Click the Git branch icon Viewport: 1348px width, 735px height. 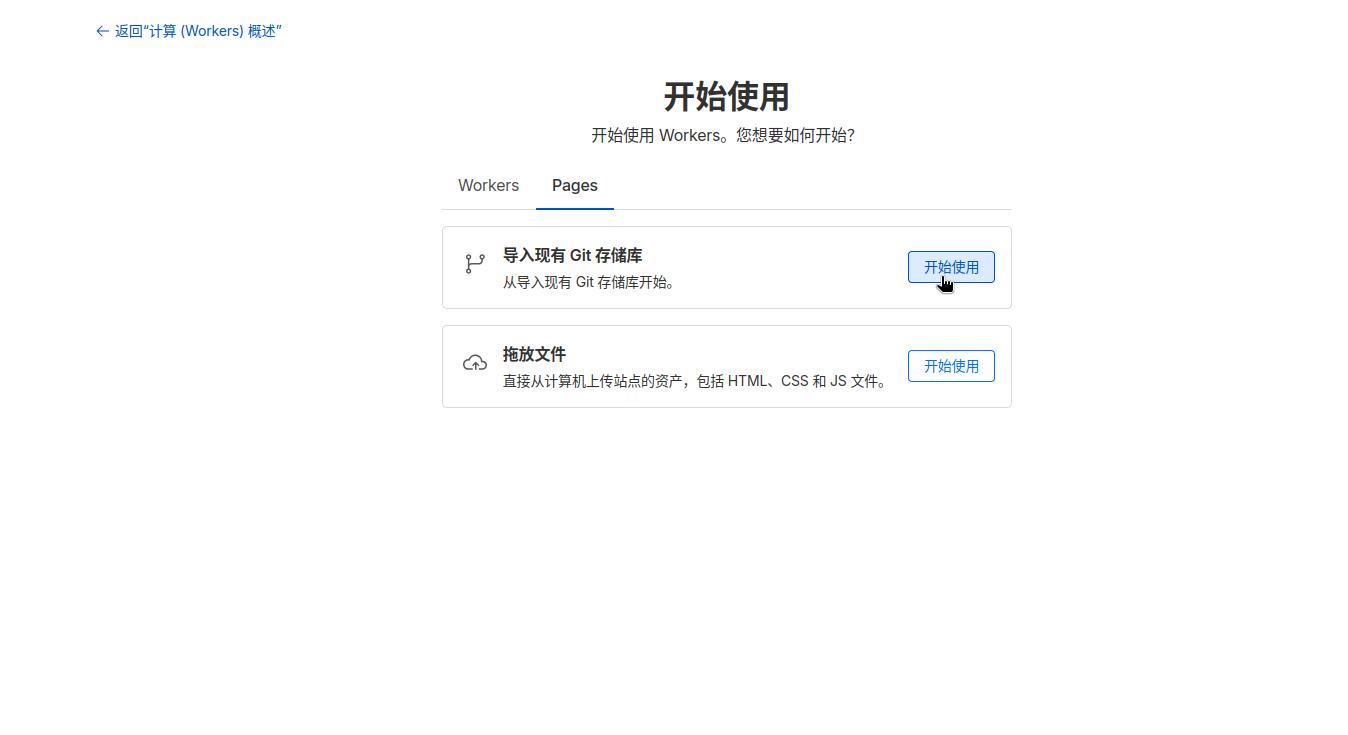pos(475,263)
